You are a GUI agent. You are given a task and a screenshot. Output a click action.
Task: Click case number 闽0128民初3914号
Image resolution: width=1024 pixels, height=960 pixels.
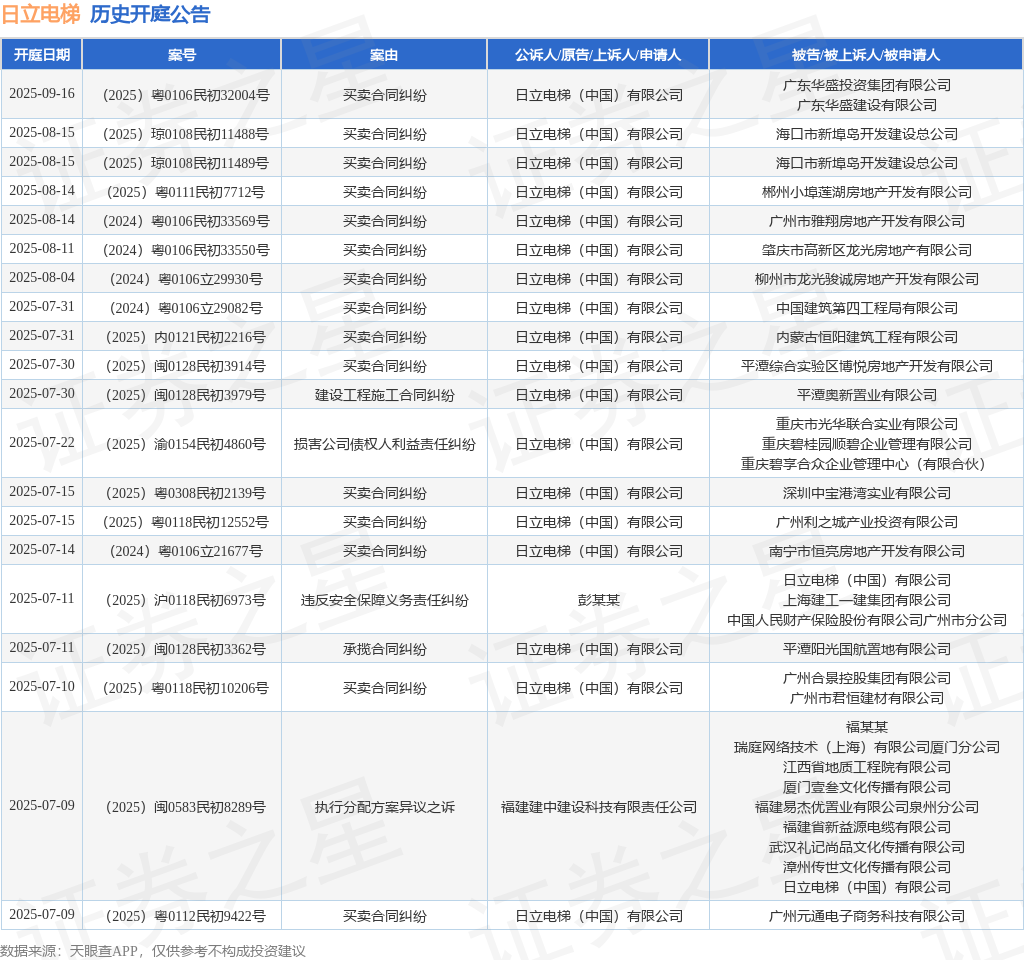click(x=186, y=366)
